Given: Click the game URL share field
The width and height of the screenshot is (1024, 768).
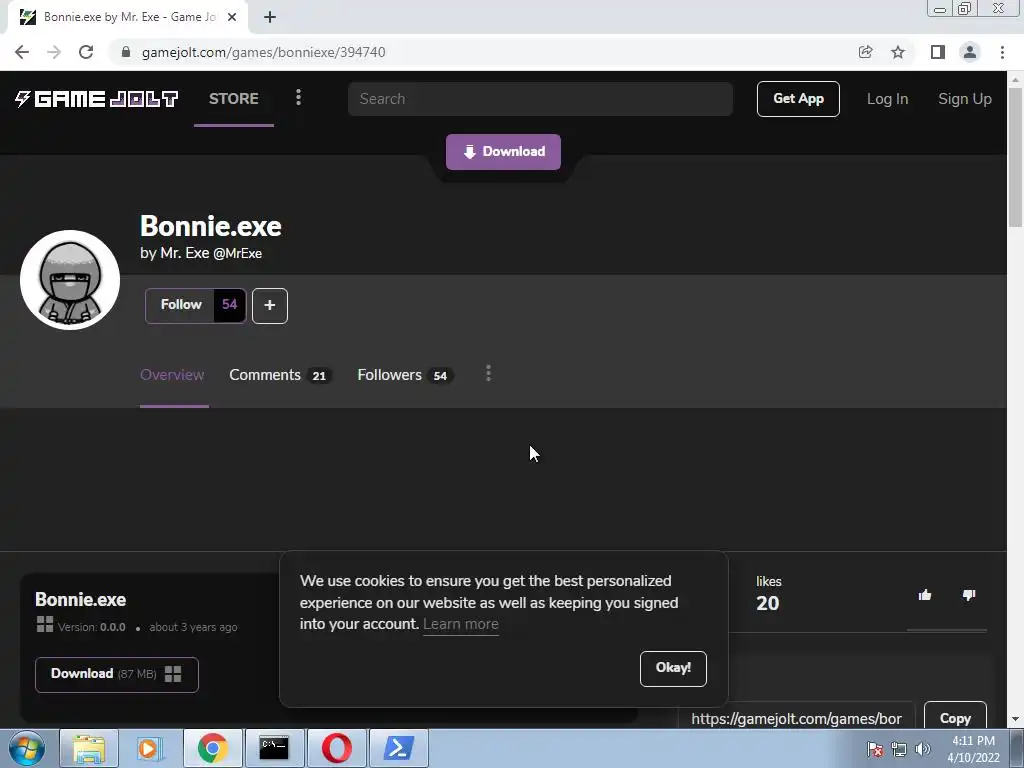Looking at the screenshot, I should pyautogui.click(x=796, y=718).
